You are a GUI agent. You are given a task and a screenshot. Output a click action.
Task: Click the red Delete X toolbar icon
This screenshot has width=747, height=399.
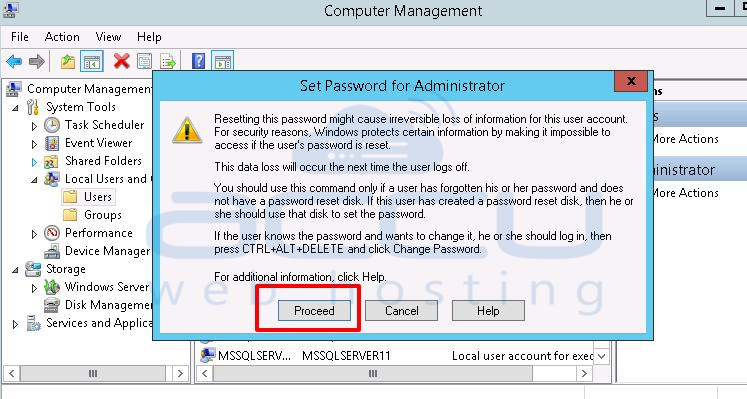[122, 61]
